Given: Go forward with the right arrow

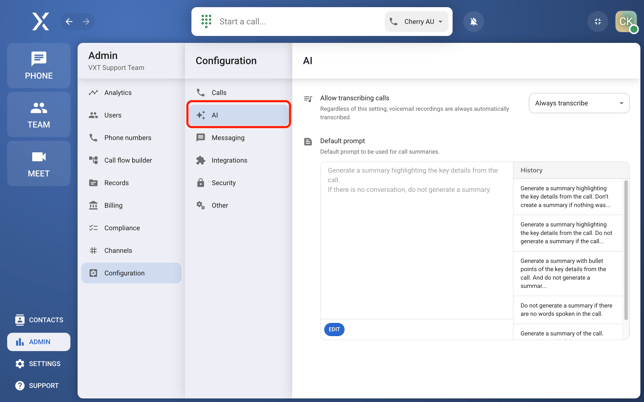Looking at the screenshot, I should 86,21.
